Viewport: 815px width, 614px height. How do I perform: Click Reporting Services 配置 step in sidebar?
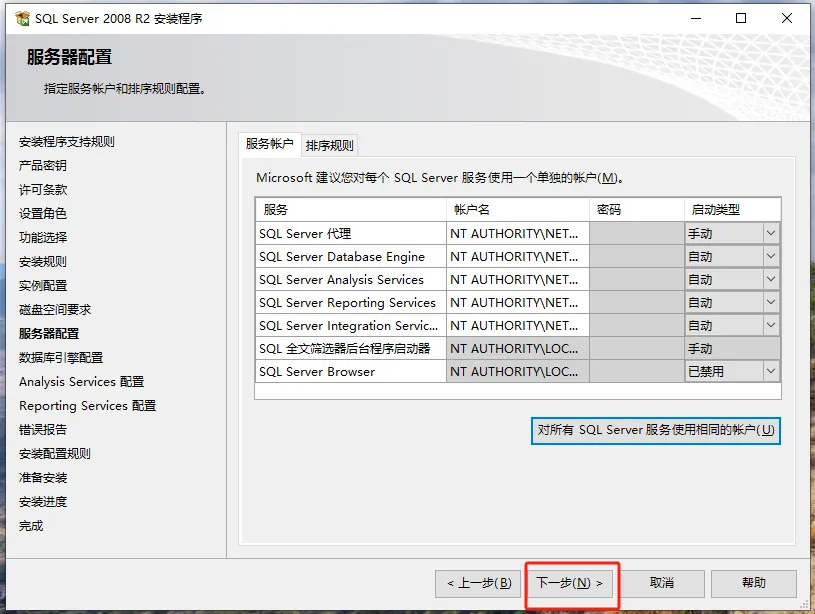[87, 406]
